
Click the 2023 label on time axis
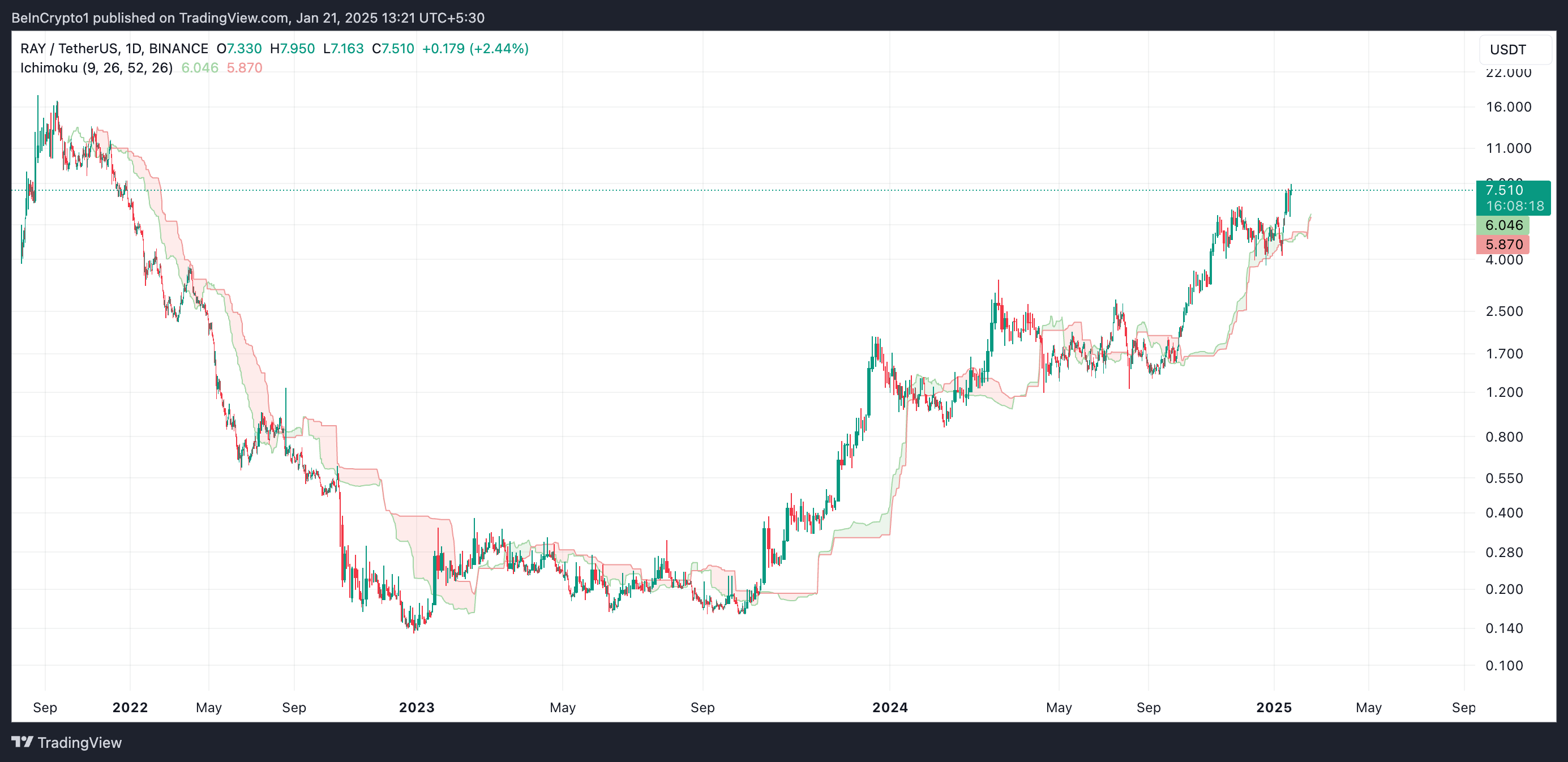[x=417, y=707]
